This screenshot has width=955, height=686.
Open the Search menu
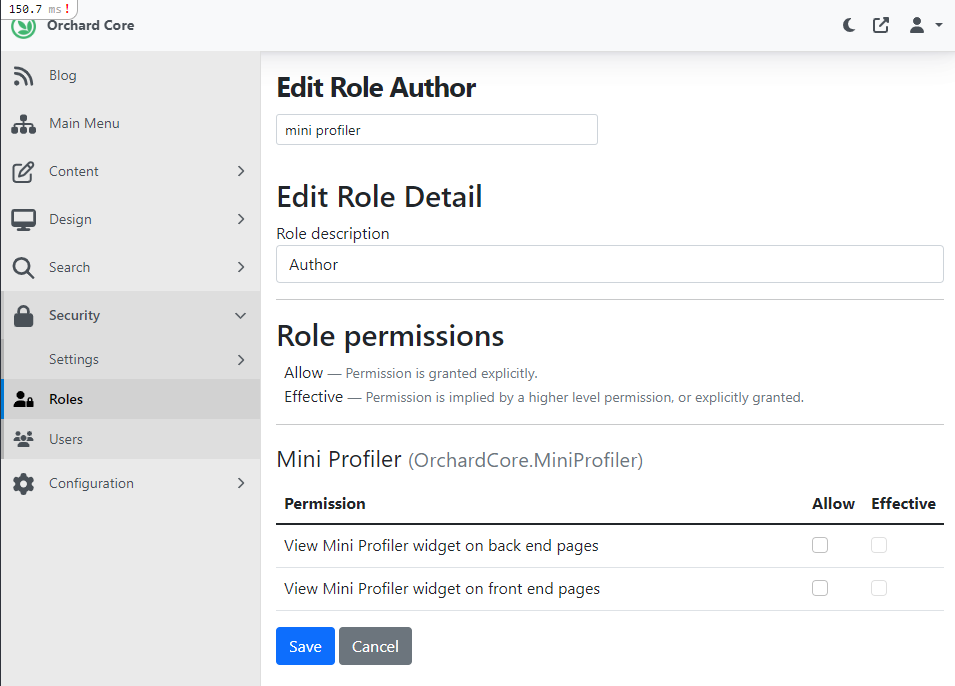(130, 268)
